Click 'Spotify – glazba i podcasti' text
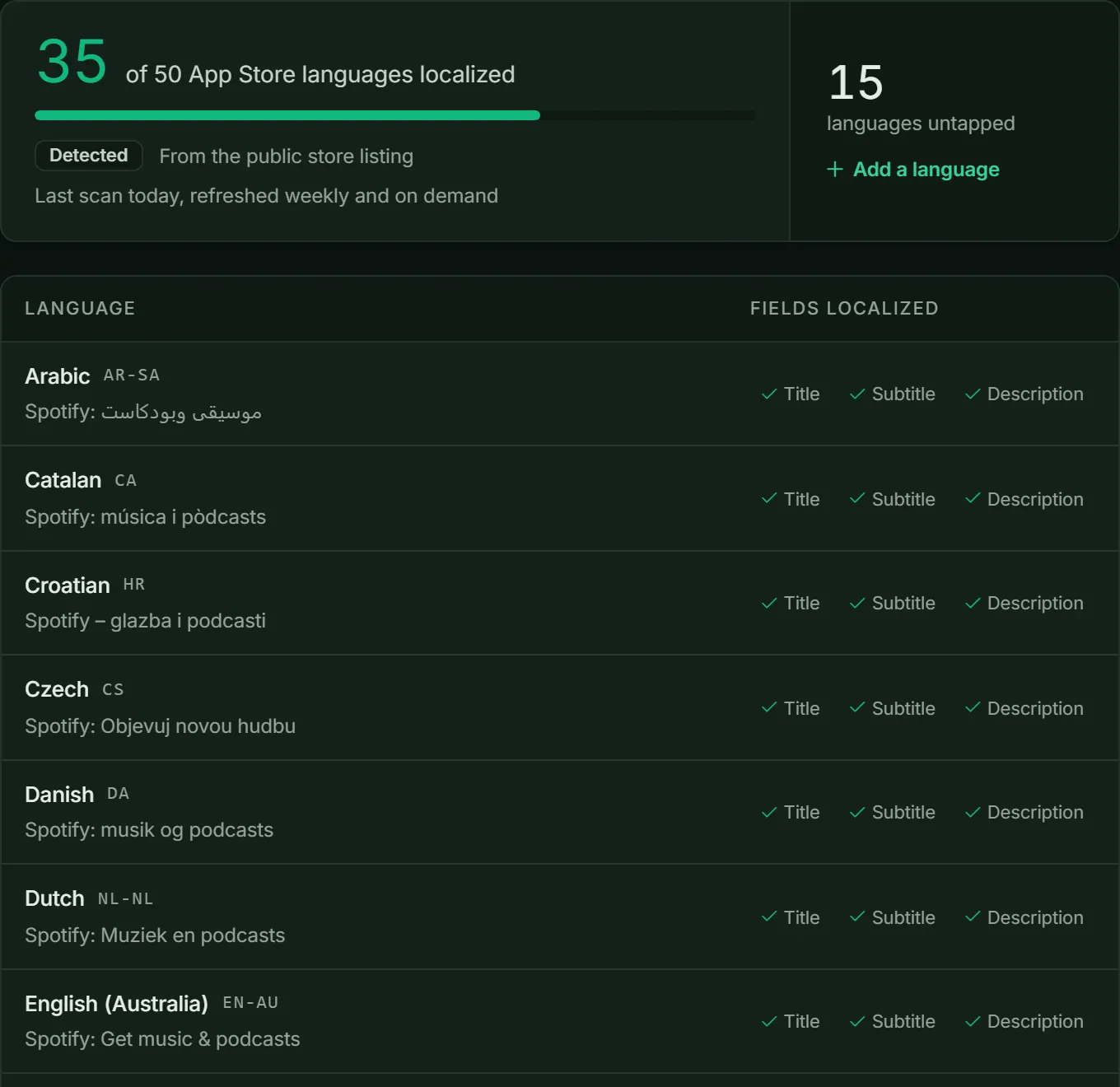 pyautogui.click(x=146, y=621)
